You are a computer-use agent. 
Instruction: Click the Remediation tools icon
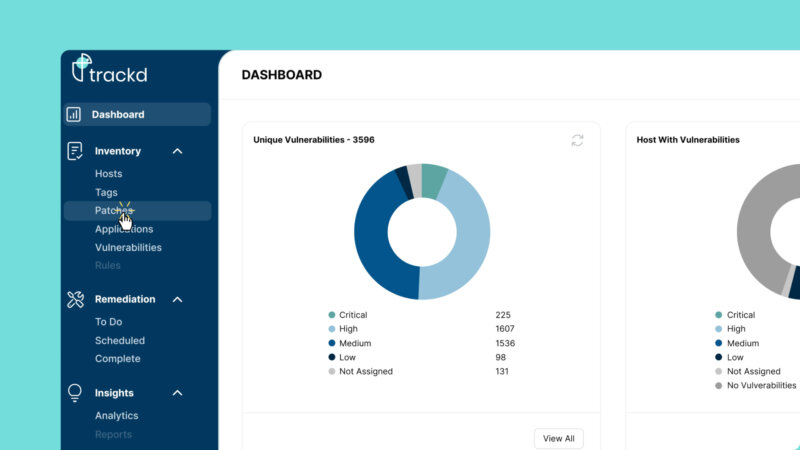tap(75, 299)
